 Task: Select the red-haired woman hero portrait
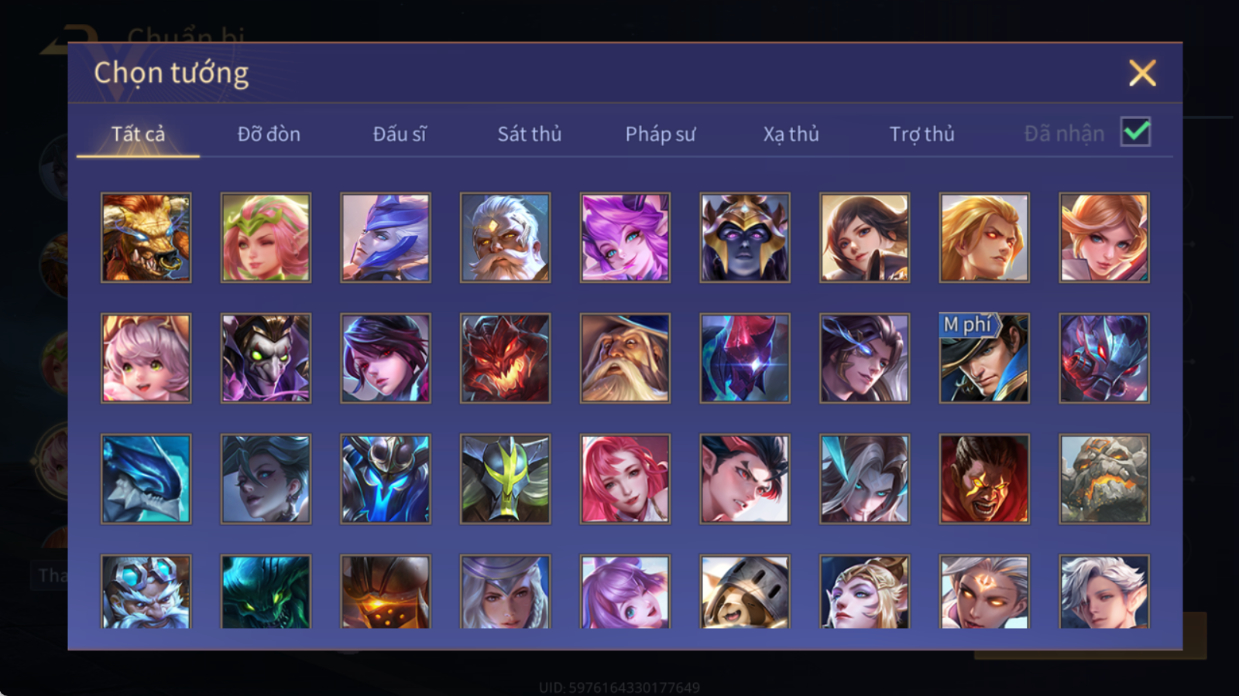click(x=625, y=479)
